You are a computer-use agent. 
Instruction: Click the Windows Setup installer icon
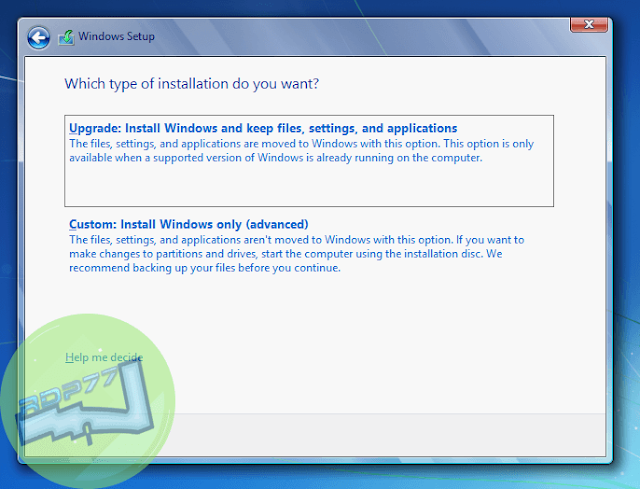pyautogui.click(x=67, y=37)
